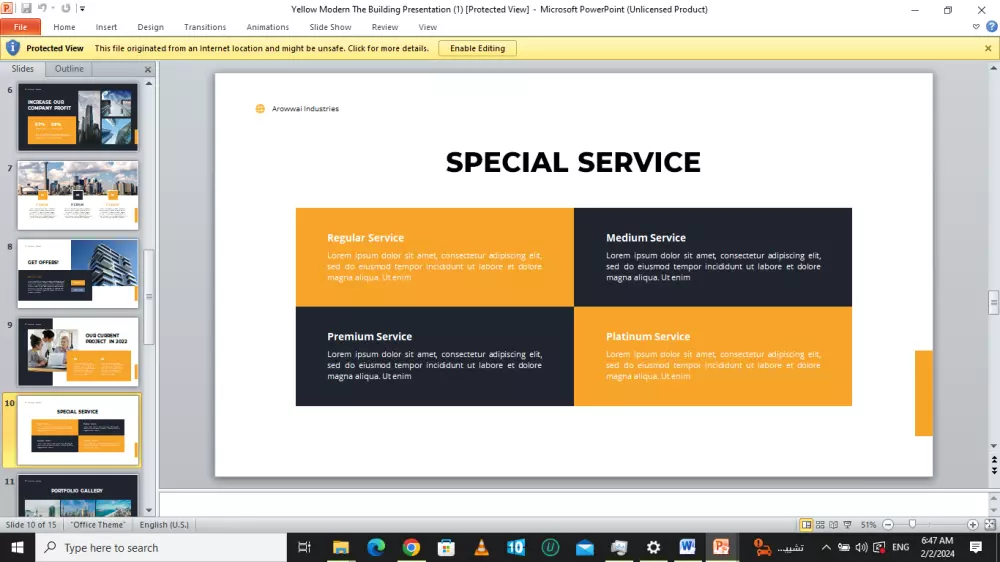Click the notes pane area

click(573, 504)
